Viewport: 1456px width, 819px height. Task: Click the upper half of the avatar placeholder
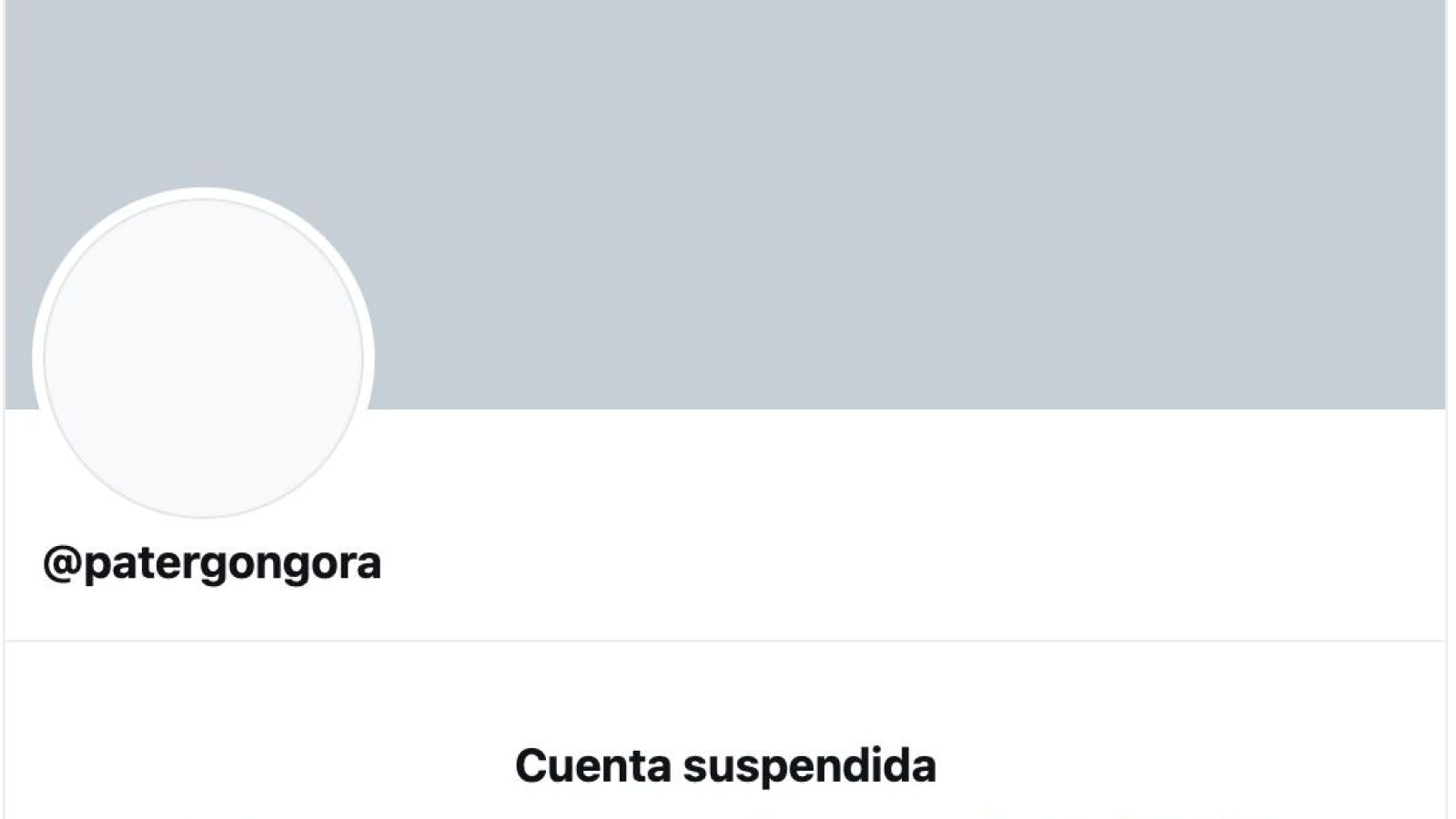tap(203, 278)
